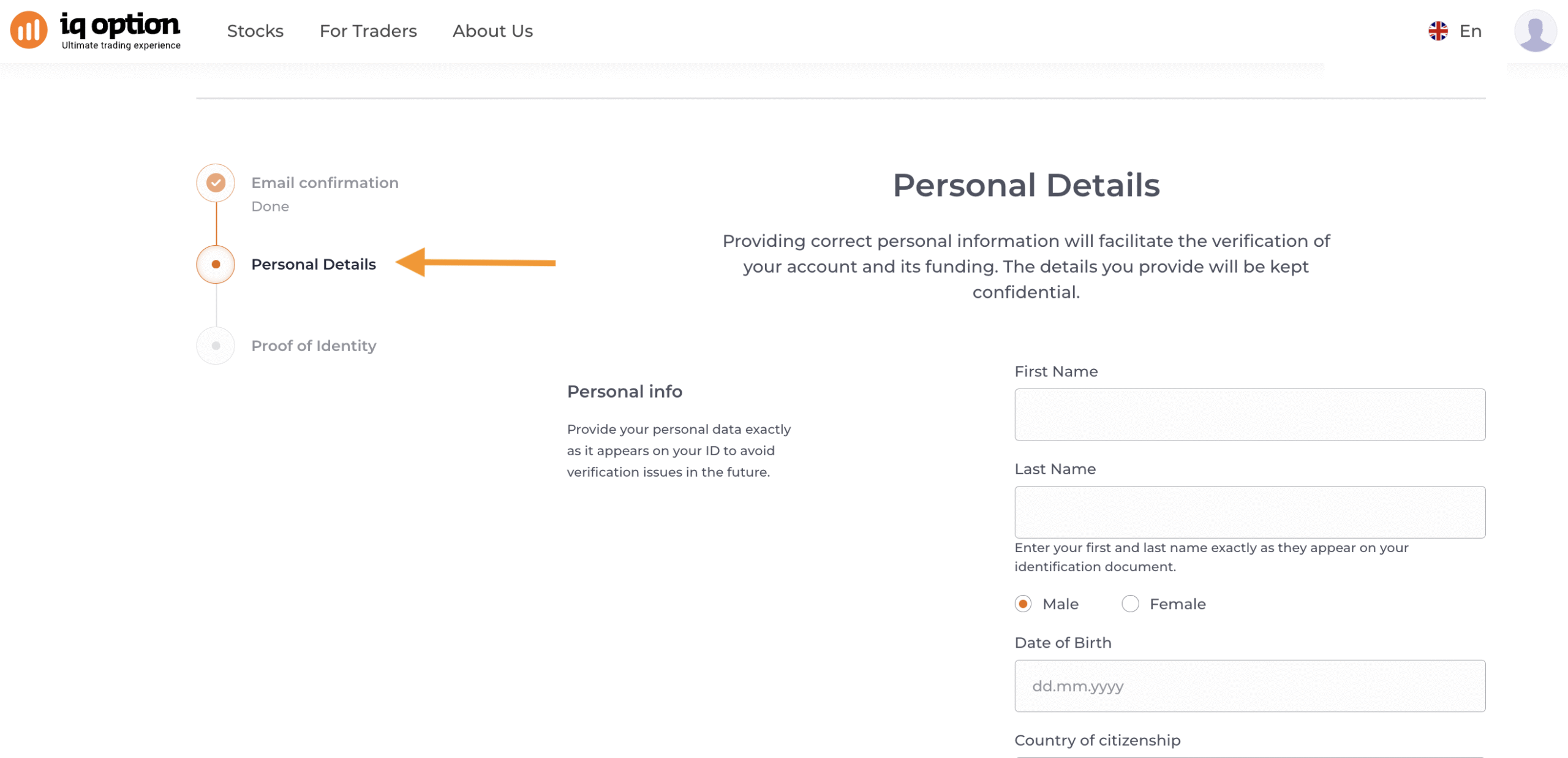Open the En language selector
1568x758 pixels.
(x=1469, y=31)
